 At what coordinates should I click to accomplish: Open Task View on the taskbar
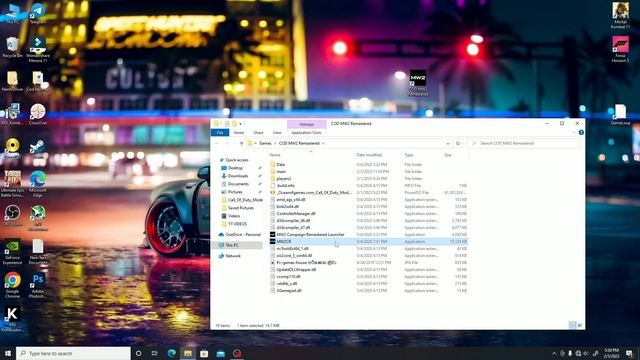(x=155, y=353)
